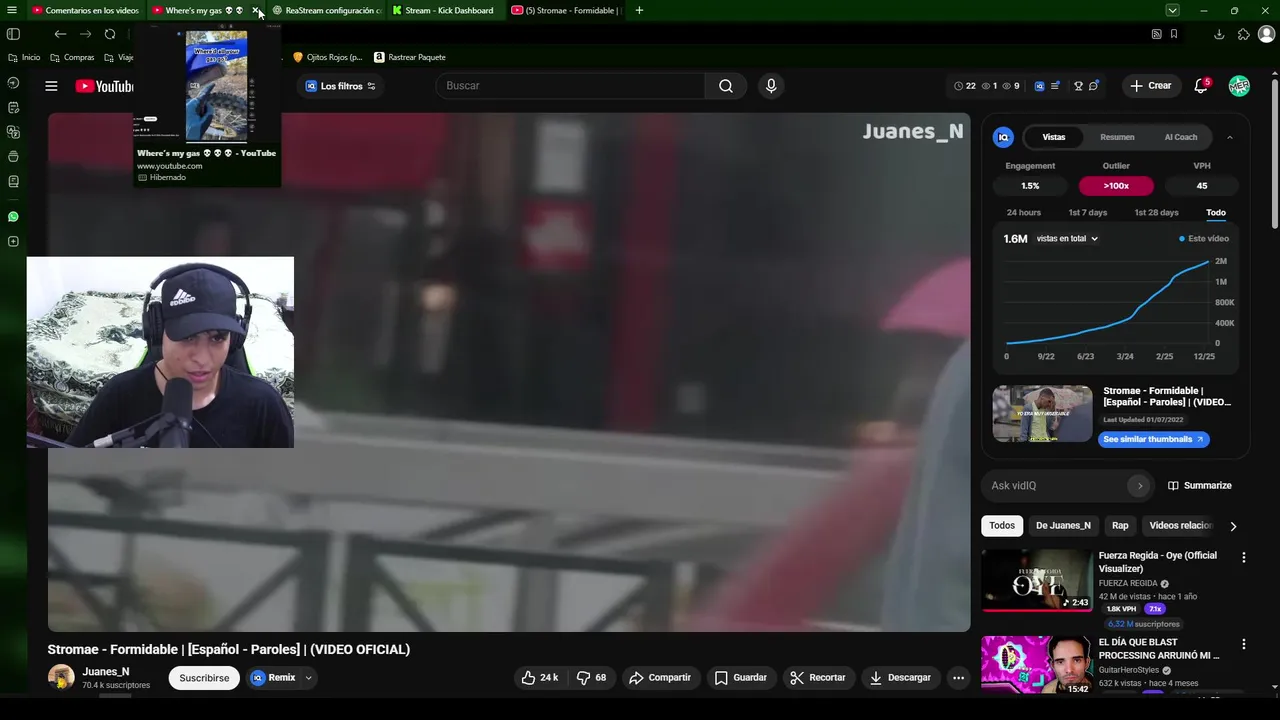Open the browser main menu hamburger
The image size is (1280, 720).
12,10
